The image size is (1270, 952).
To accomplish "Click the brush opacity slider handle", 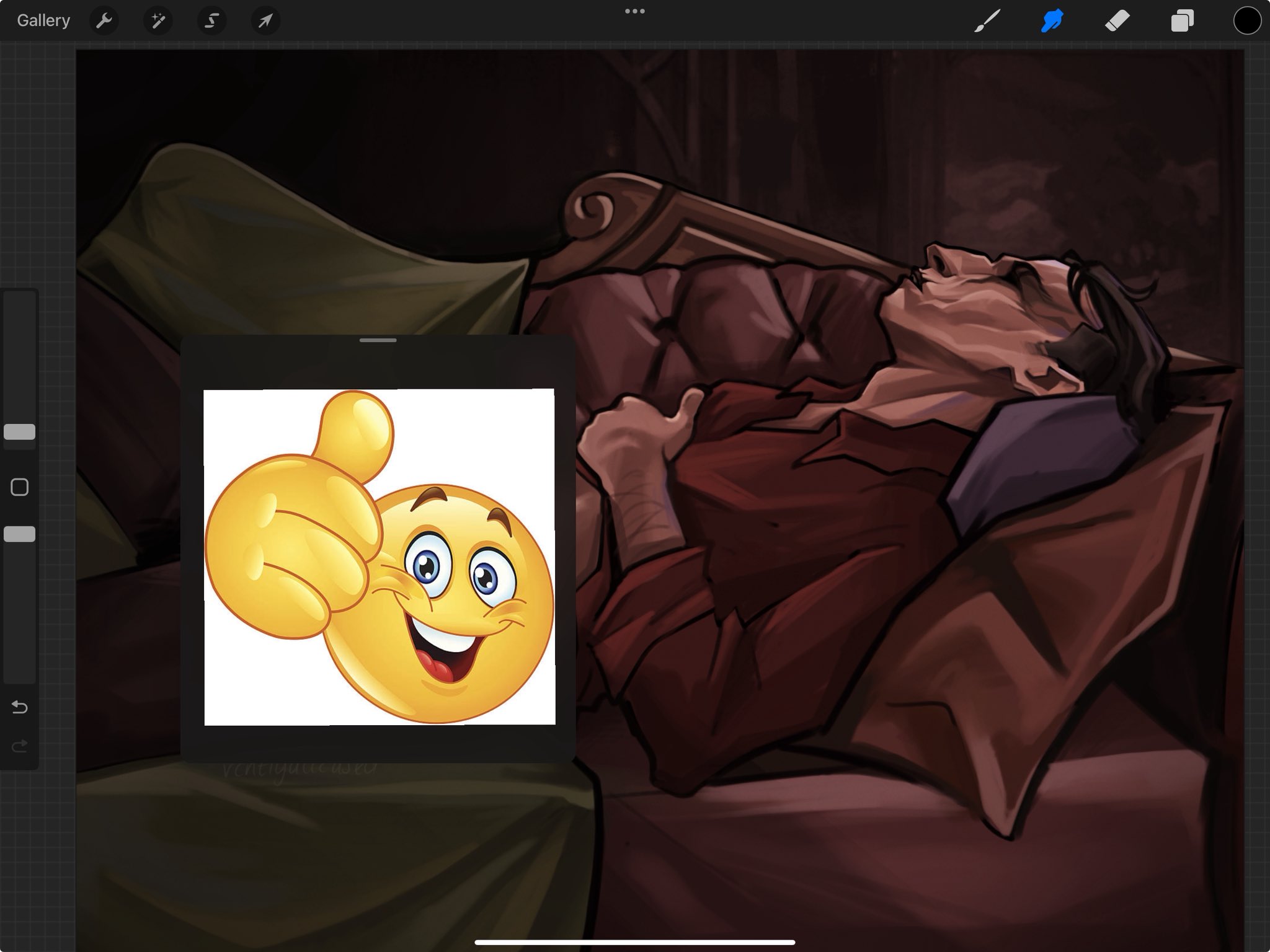I will coord(19,534).
